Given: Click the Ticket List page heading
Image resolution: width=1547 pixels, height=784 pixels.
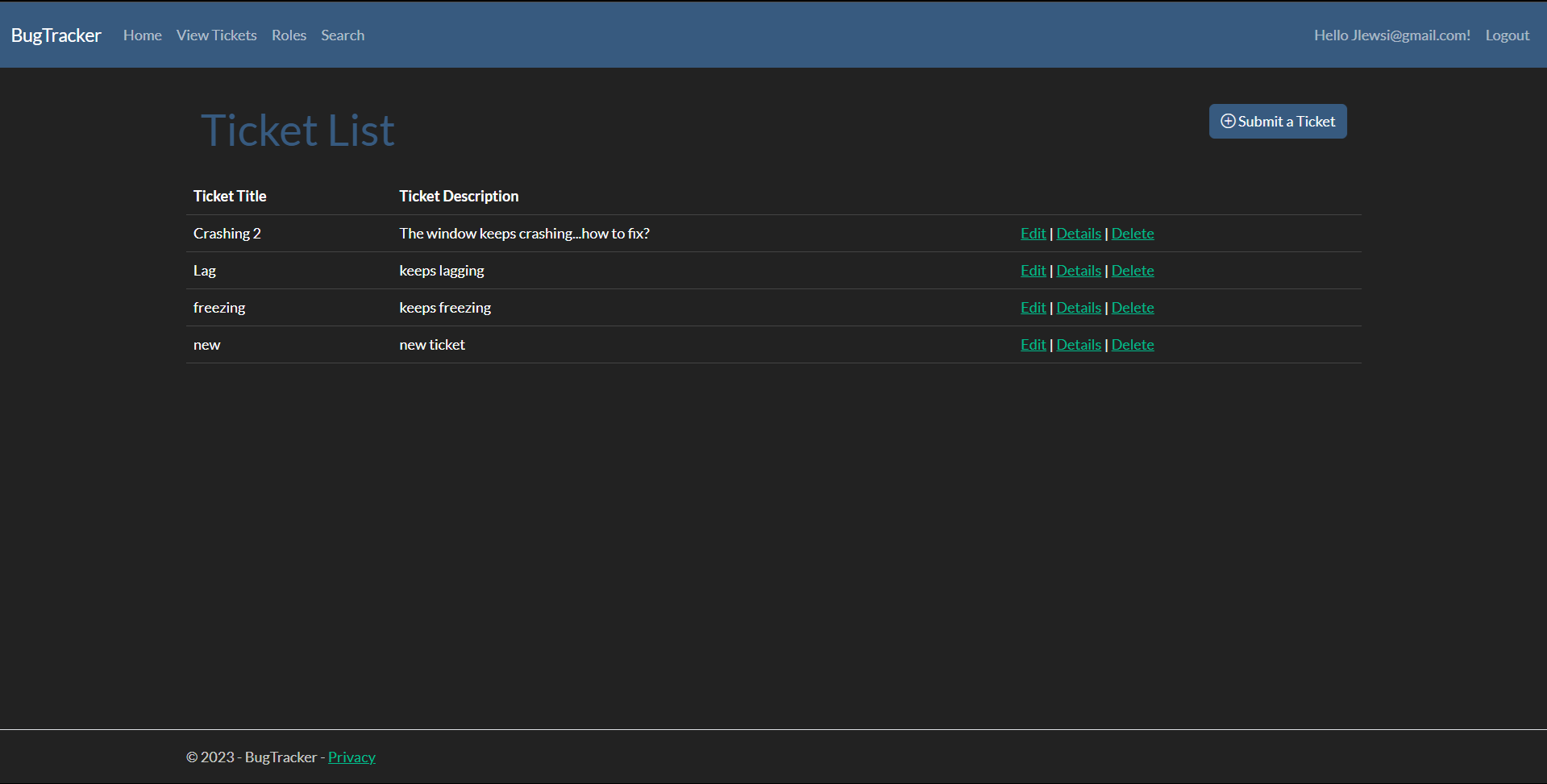Looking at the screenshot, I should [297, 131].
